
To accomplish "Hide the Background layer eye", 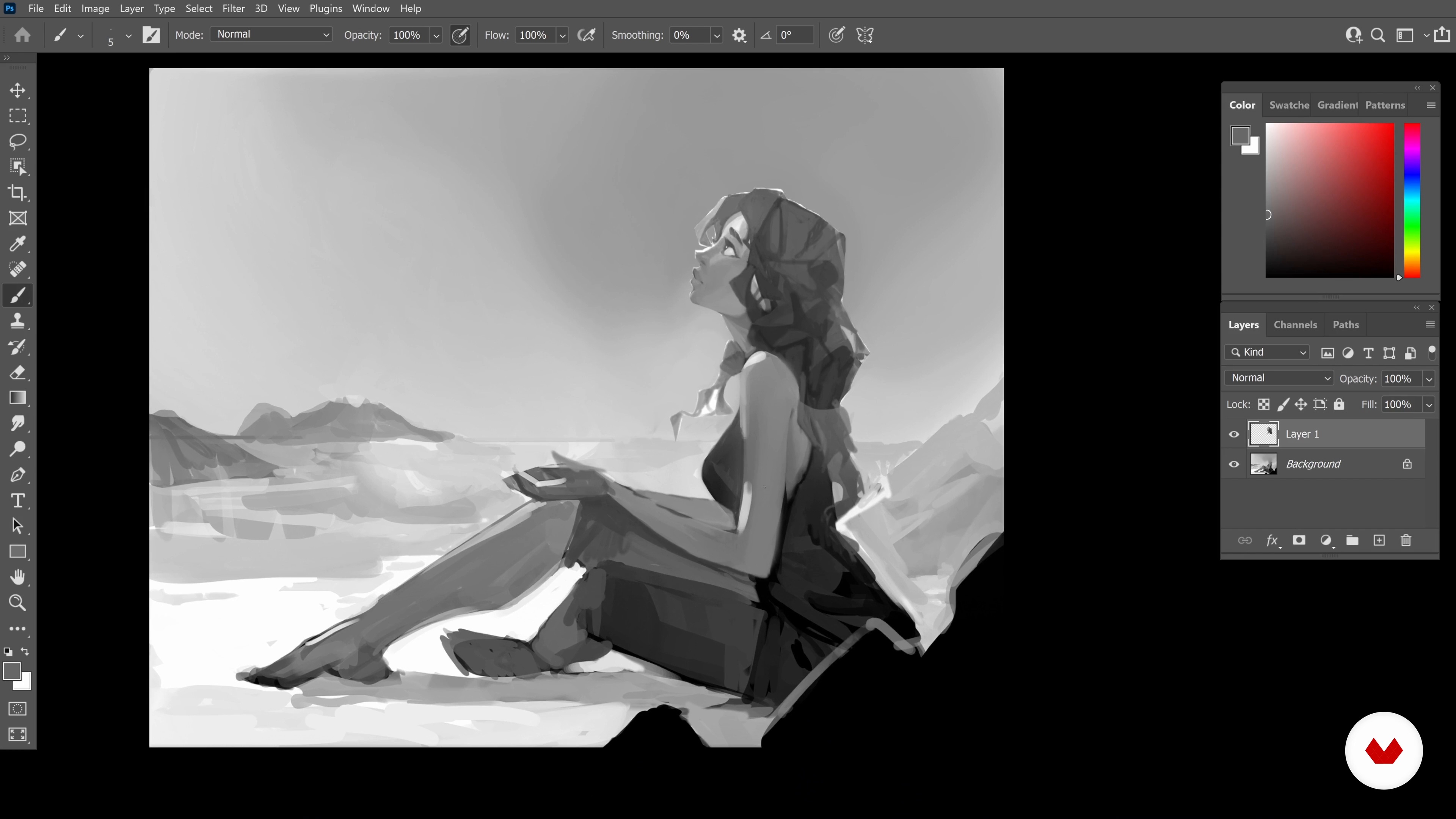I will pyautogui.click(x=1234, y=464).
